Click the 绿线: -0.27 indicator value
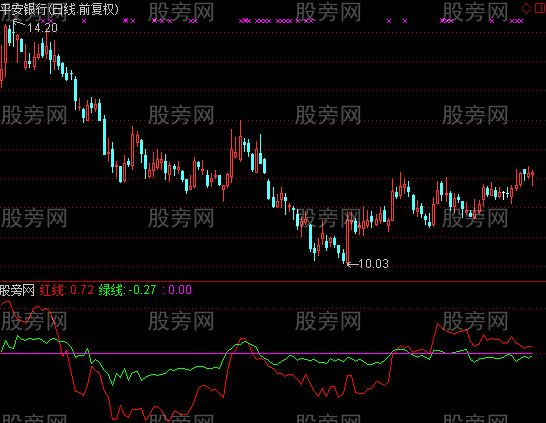 coord(127,290)
